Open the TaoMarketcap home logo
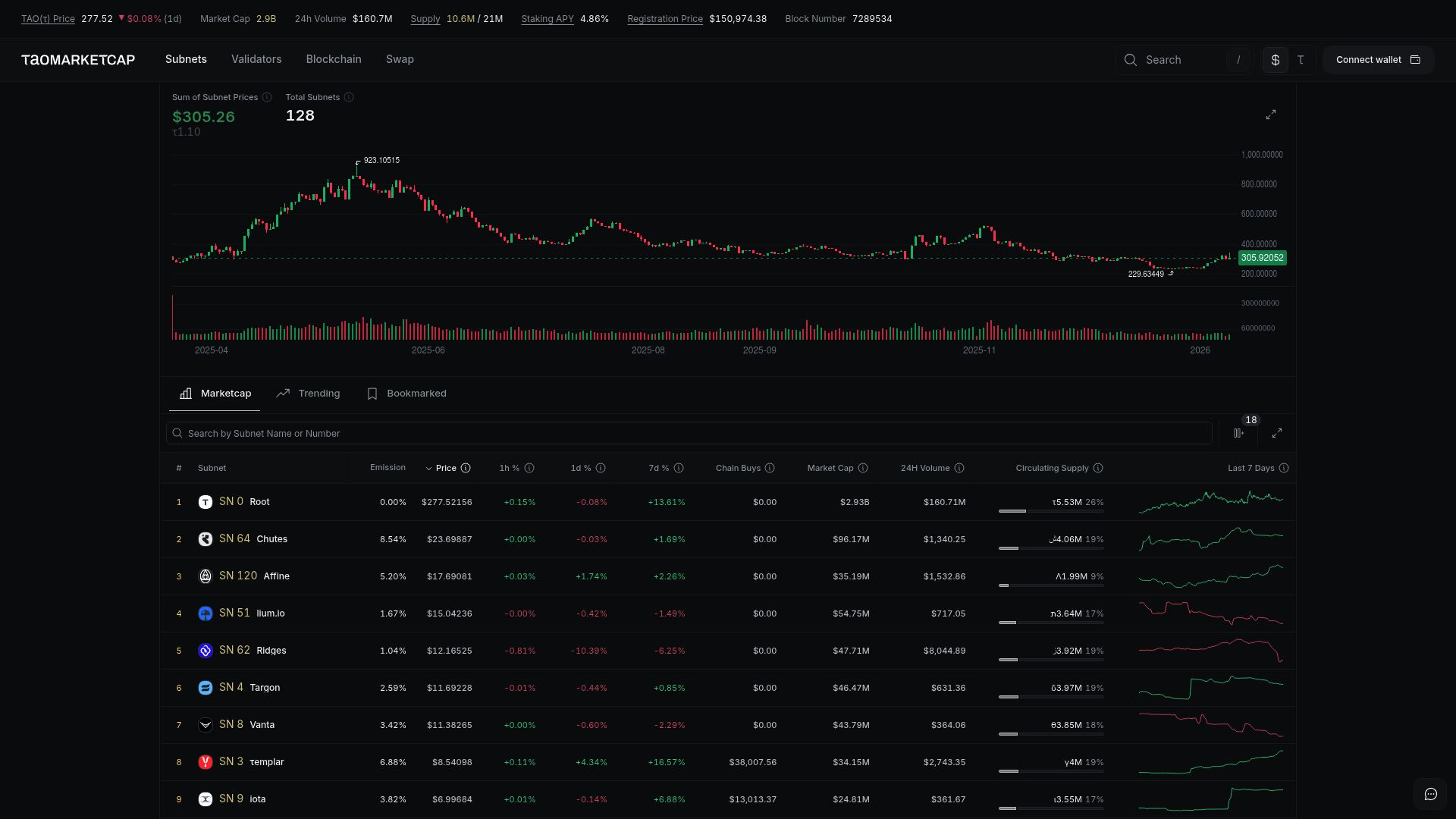Image resolution: width=1456 pixels, height=819 pixels. click(x=78, y=60)
